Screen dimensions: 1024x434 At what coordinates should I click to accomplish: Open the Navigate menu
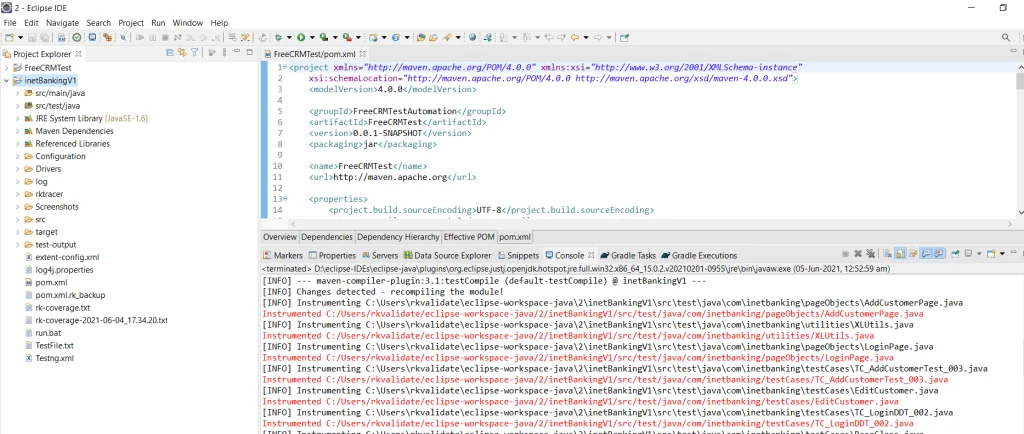point(62,22)
